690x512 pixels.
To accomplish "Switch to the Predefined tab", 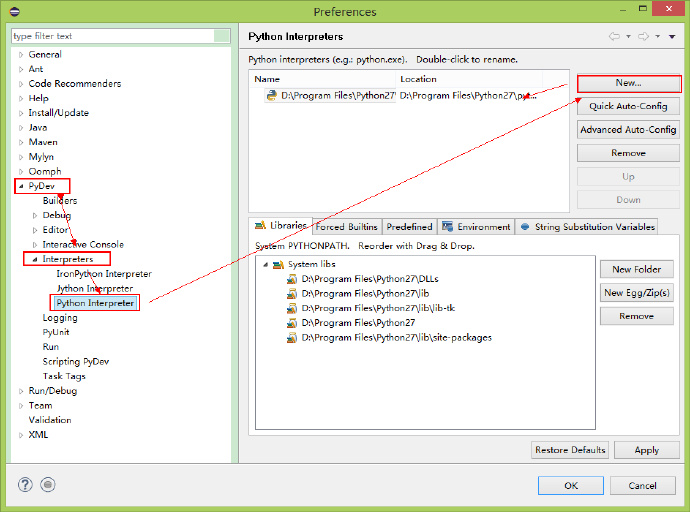I will 409,227.
